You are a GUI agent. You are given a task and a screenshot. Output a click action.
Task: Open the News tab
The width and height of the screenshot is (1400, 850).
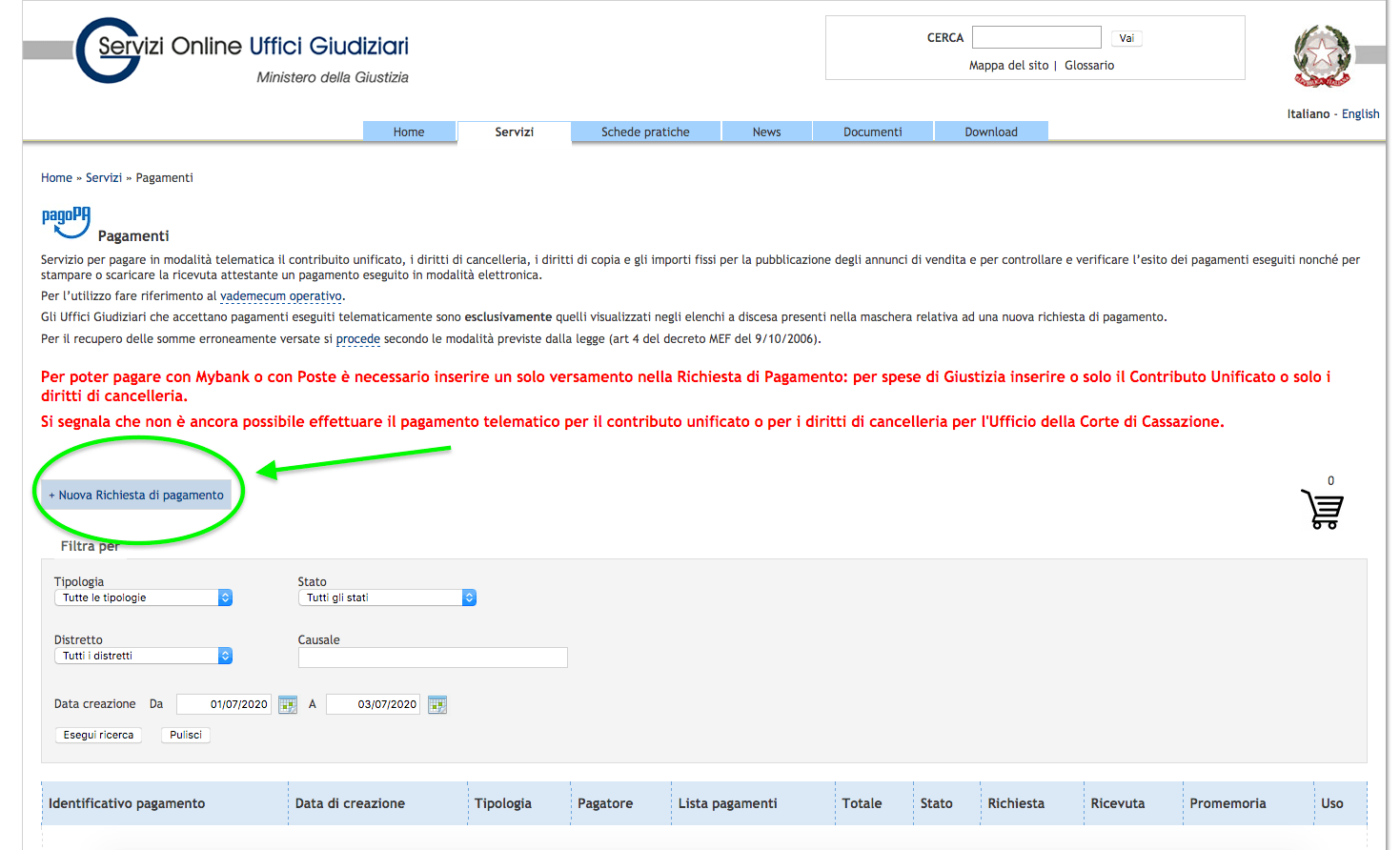point(766,132)
